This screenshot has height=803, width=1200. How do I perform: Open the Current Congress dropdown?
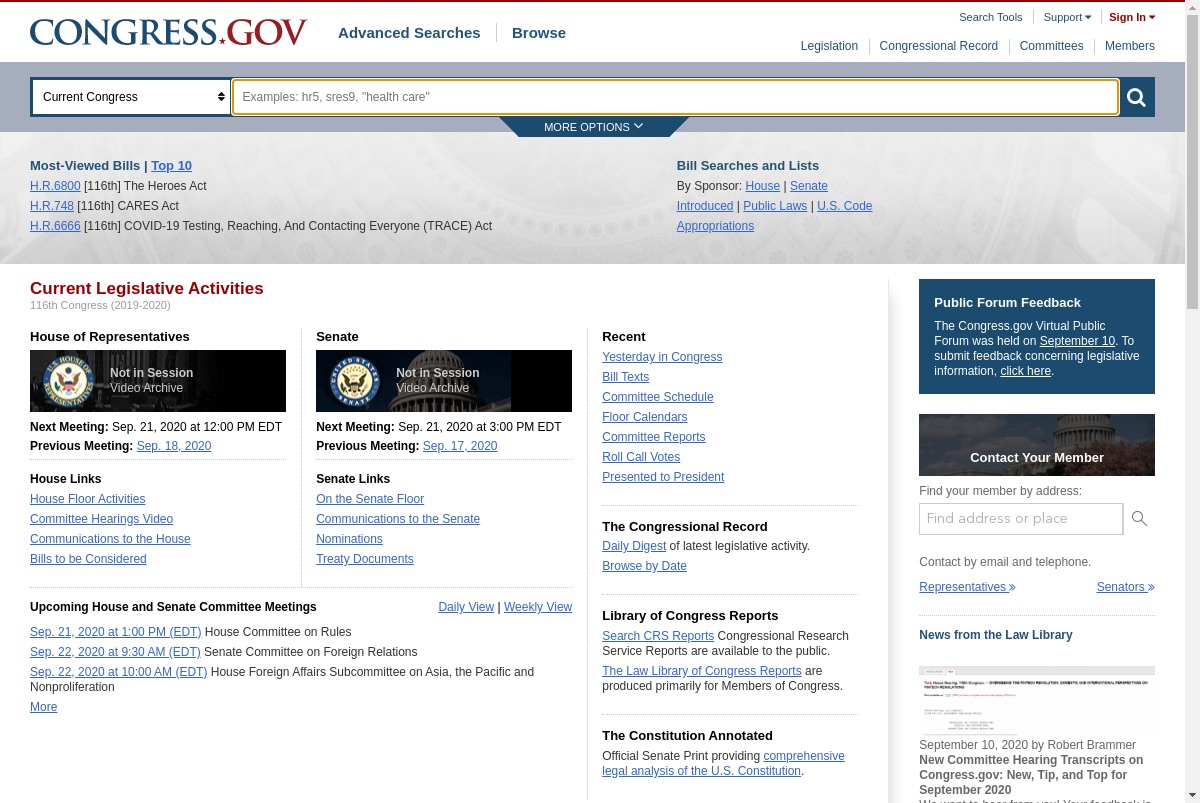pos(132,97)
